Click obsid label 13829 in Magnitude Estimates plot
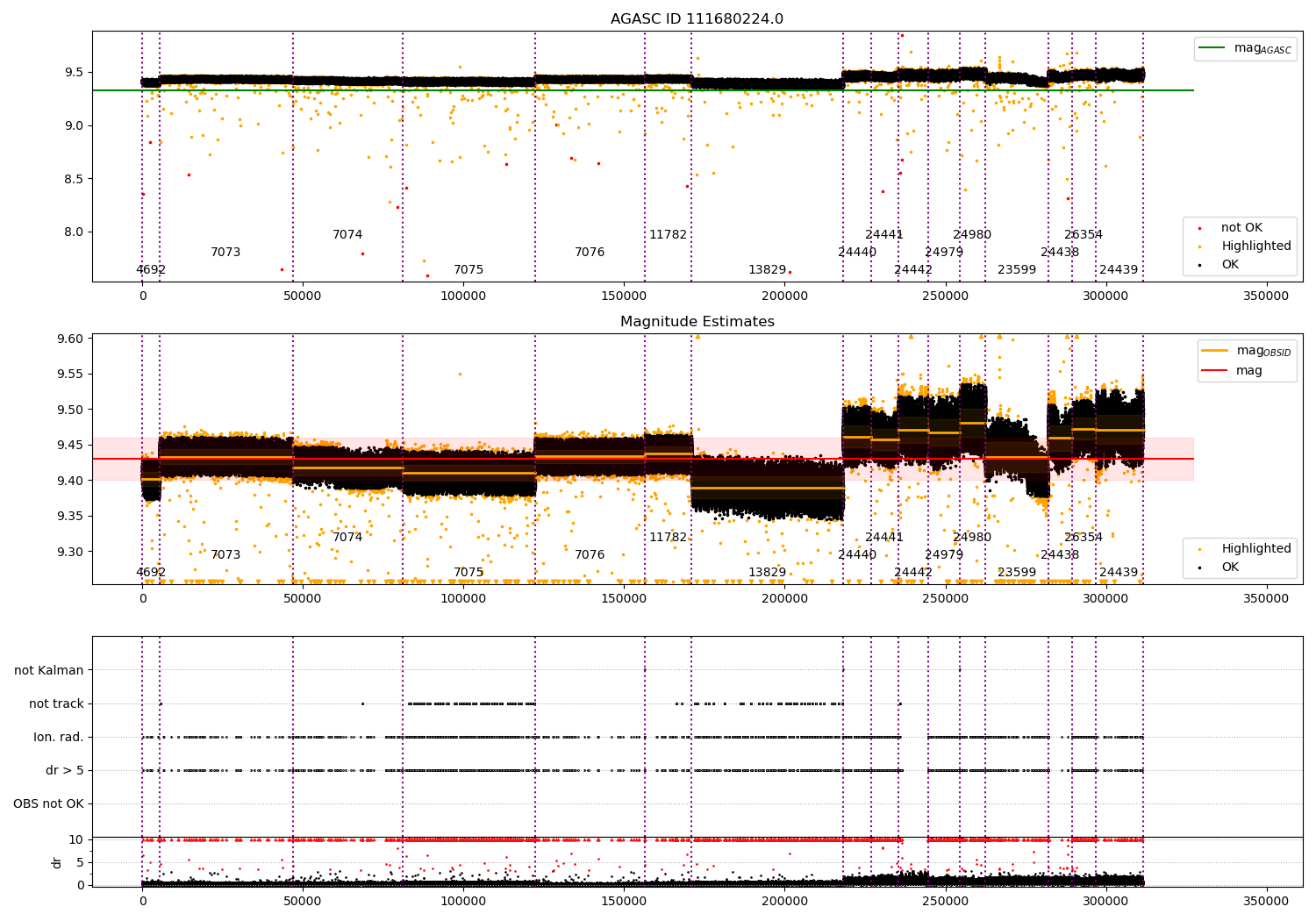Screen dimensions: 1316x921 (768, 573)
